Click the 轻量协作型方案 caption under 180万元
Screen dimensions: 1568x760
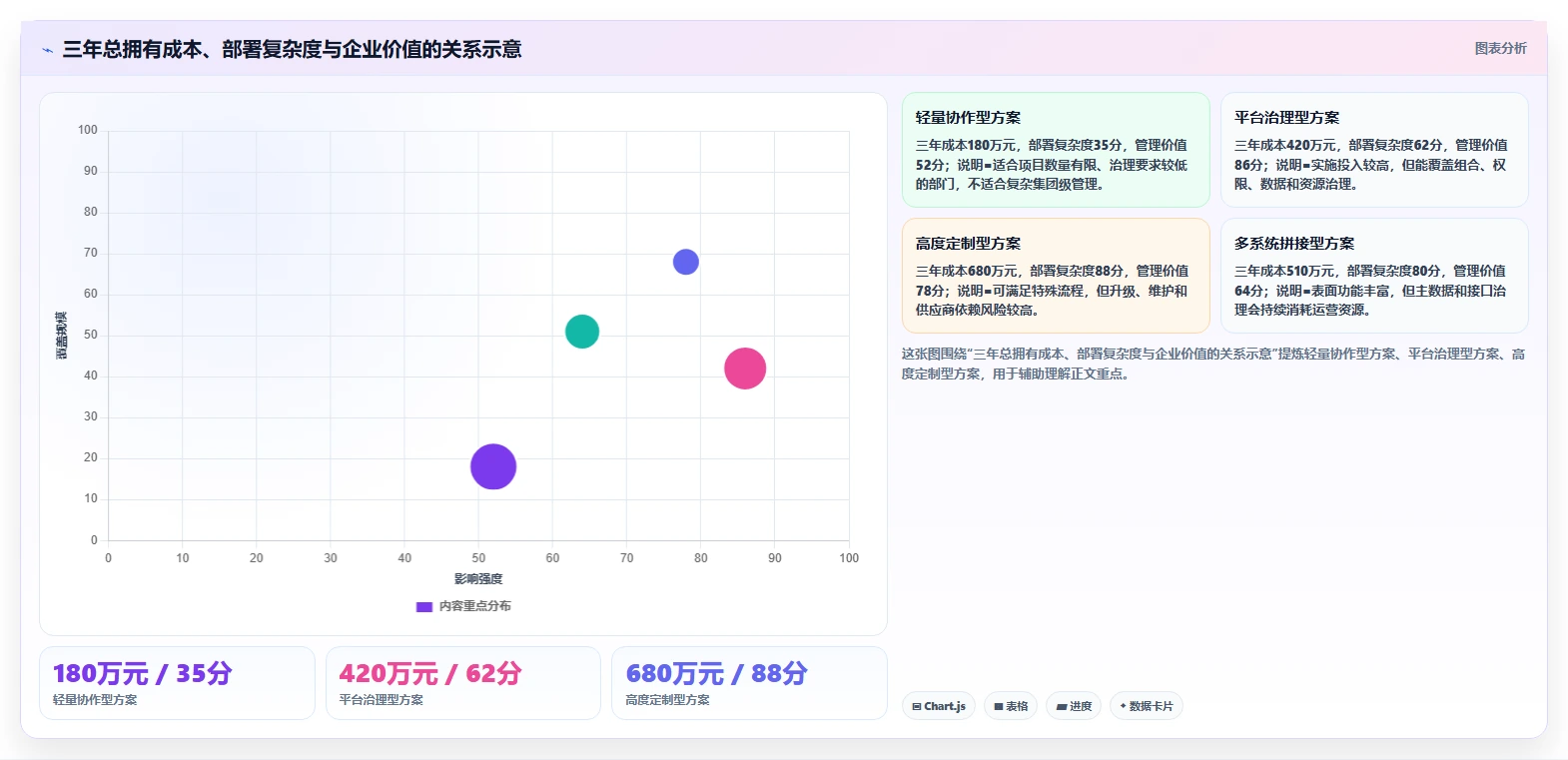click(95, 700)
